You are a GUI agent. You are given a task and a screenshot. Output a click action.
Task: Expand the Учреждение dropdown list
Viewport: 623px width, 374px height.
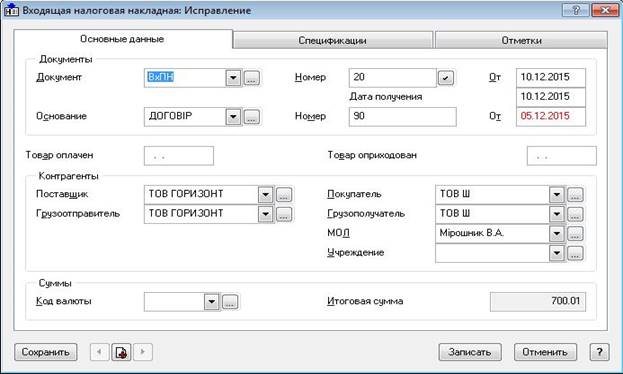(x=557, y=253)
